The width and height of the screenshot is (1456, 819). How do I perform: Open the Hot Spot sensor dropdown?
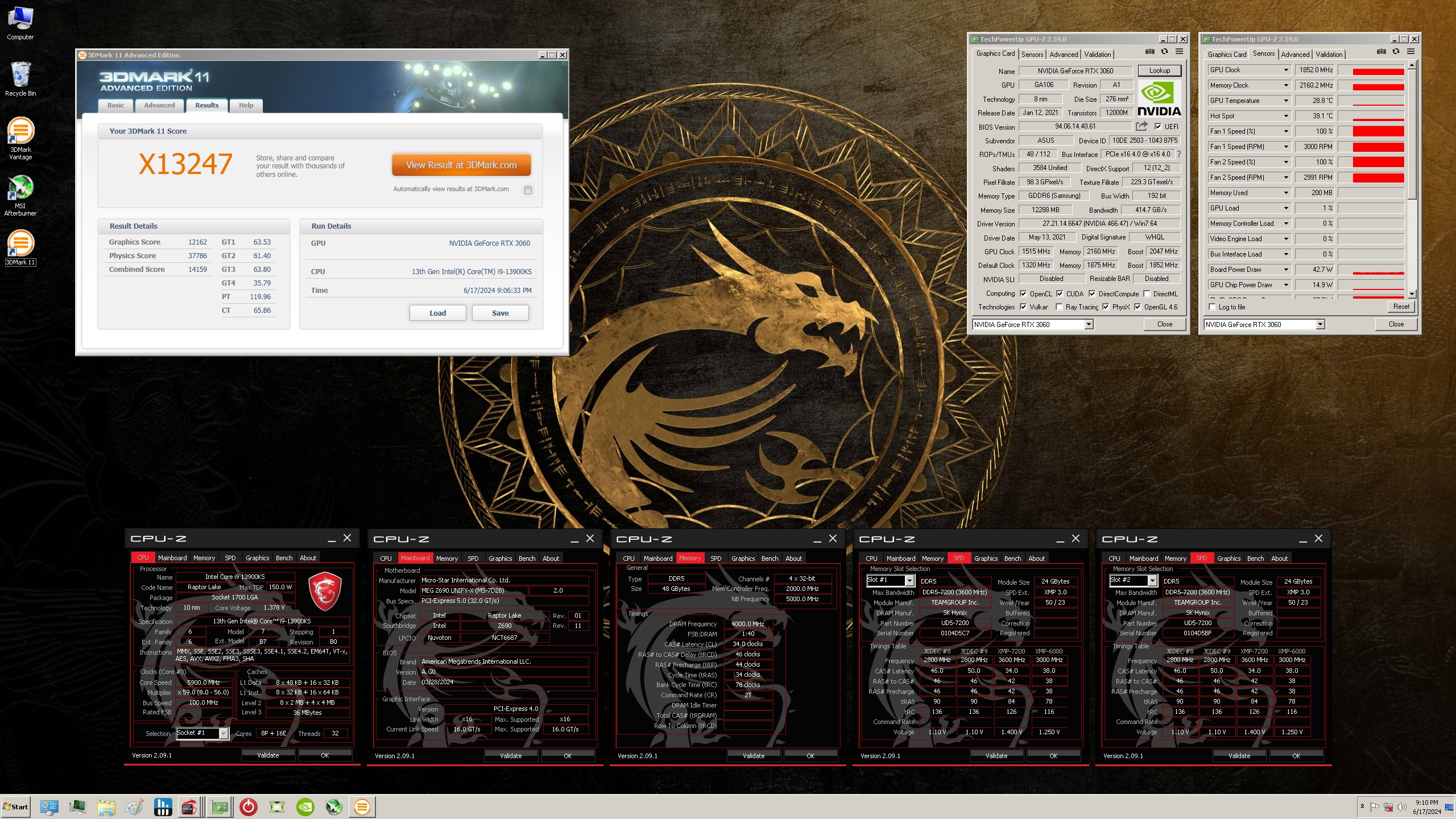click(1286, 116)
